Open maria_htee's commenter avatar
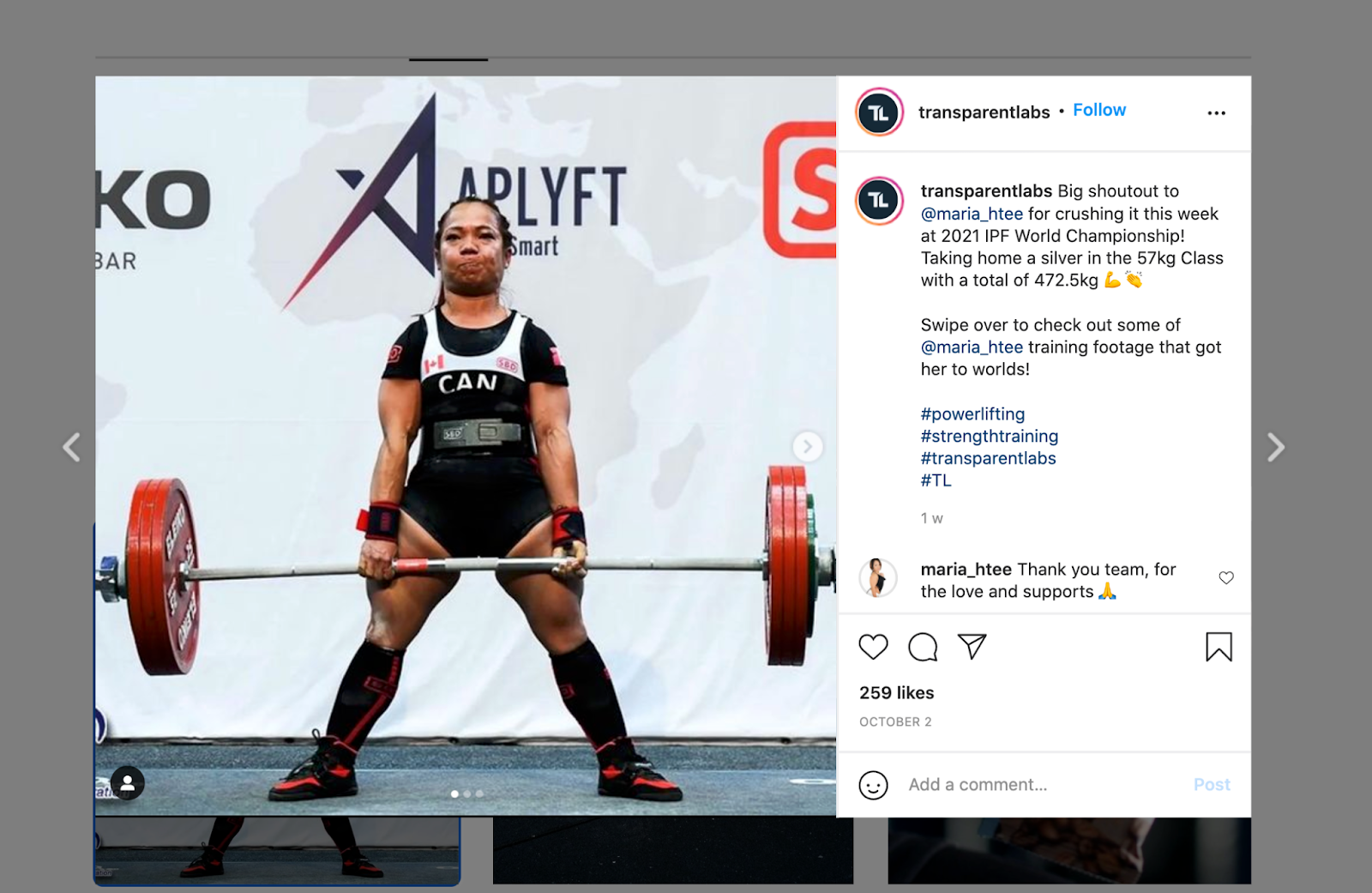Screen dimensions: 1372x893 tap(877, 578)
